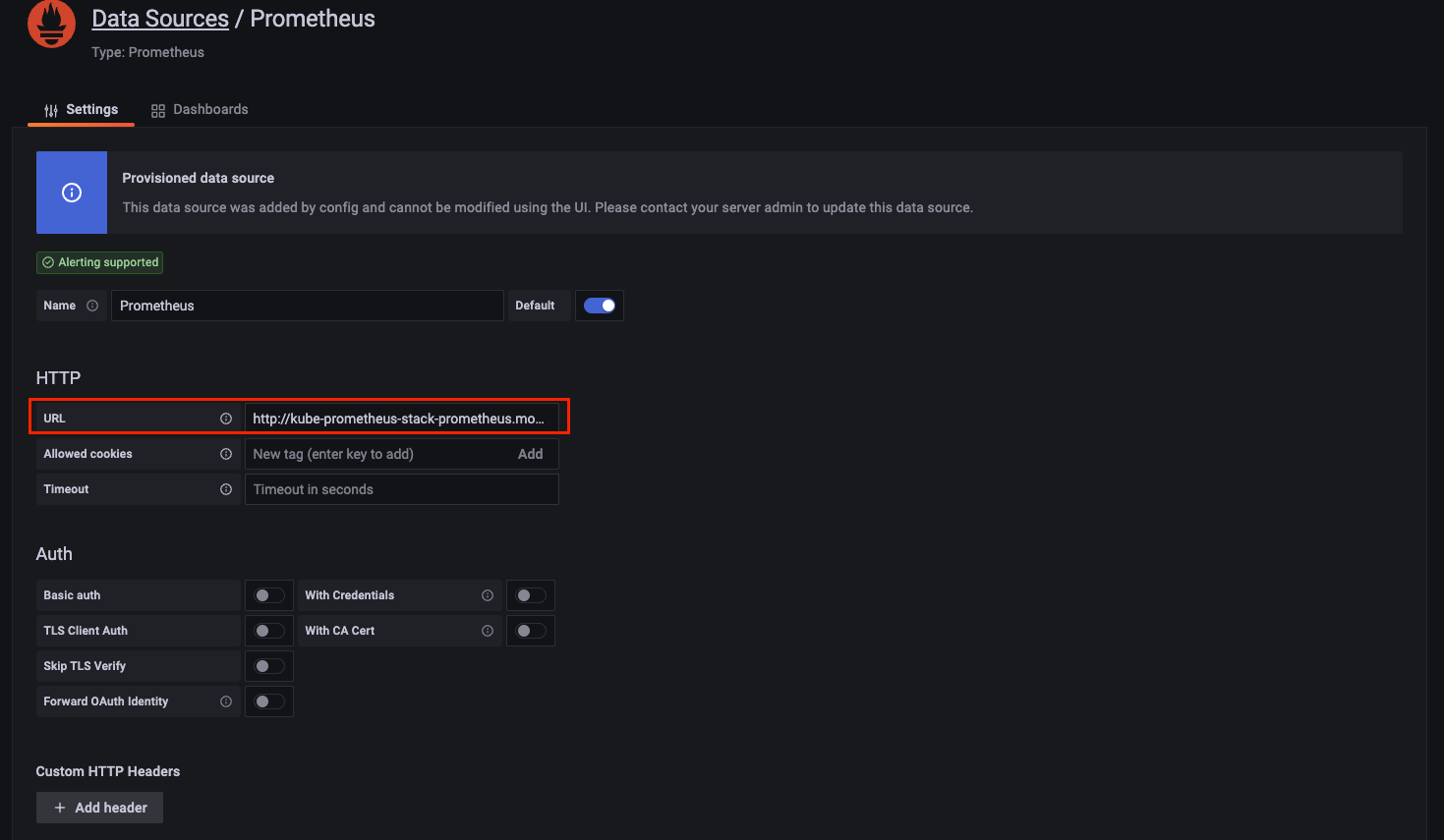Click Add next to allowed cookies
1444x840 pixels.
(531, 454)
